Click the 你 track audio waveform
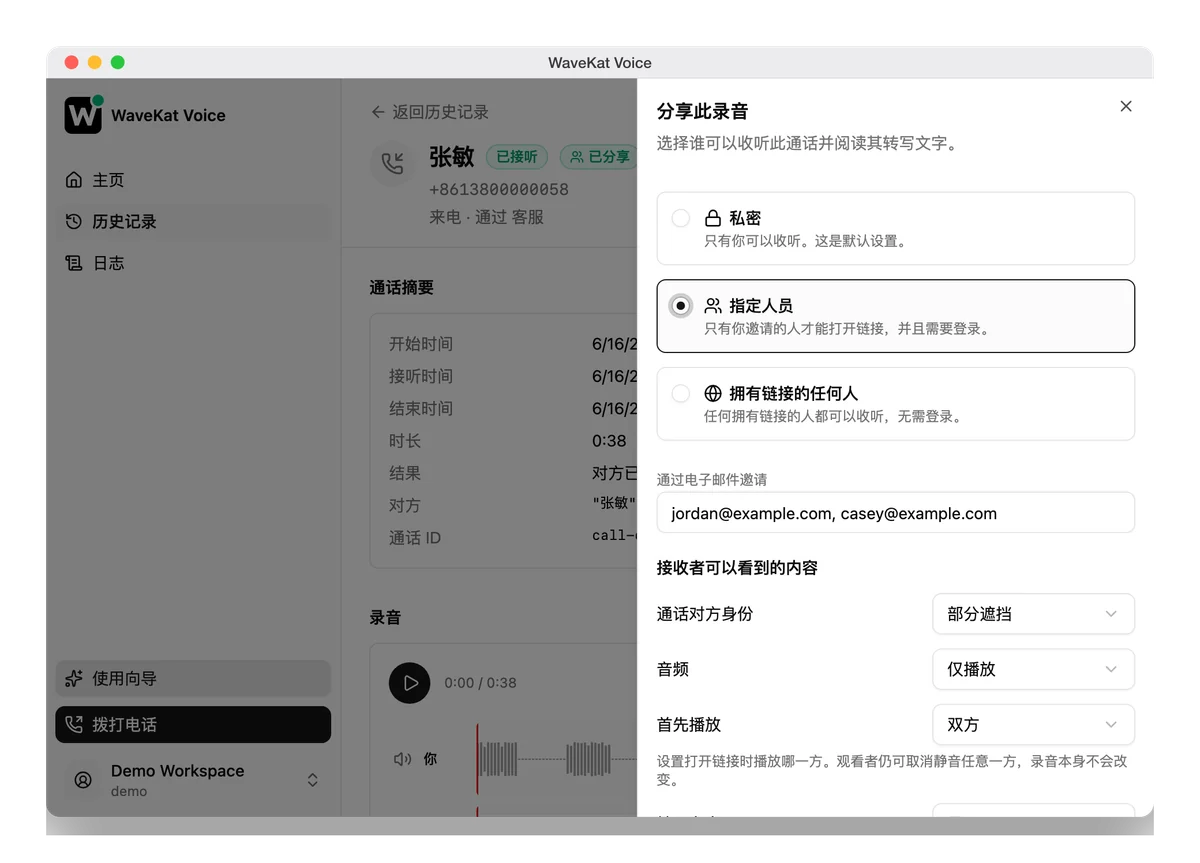This screenshot has height=863, width=1200. [557, 759]
